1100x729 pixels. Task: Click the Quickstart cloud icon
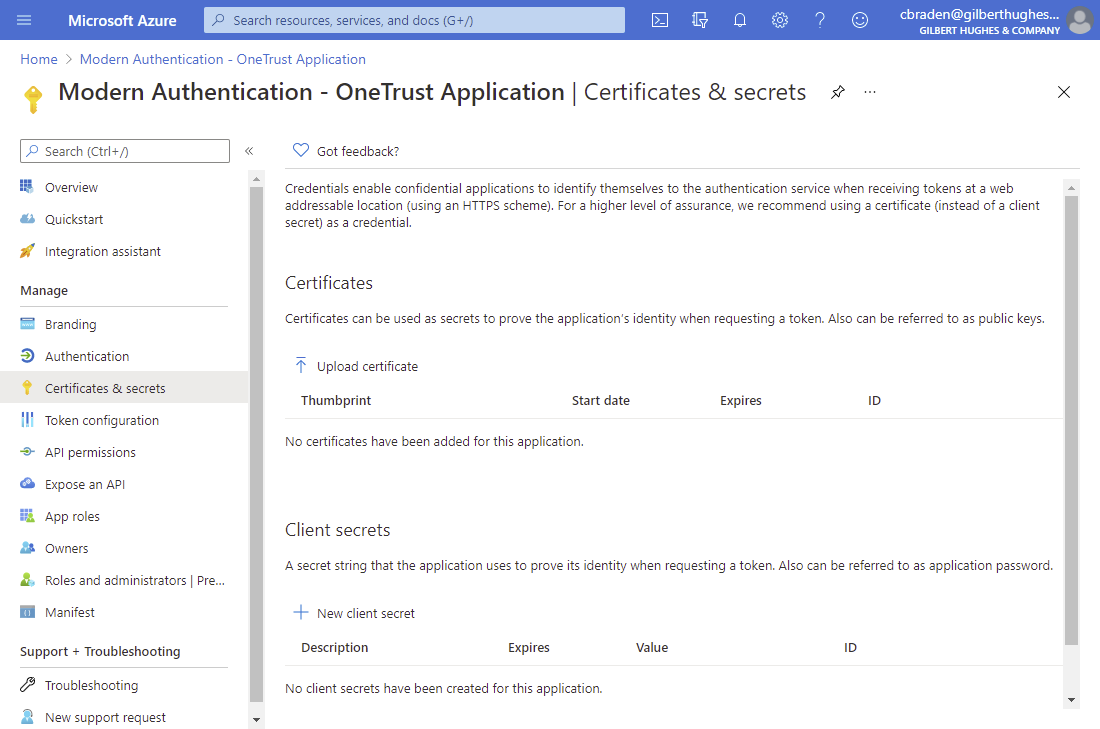(x=27, y=219)
